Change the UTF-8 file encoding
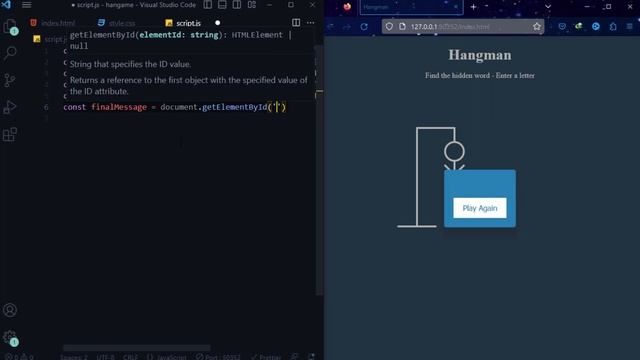 106,357
